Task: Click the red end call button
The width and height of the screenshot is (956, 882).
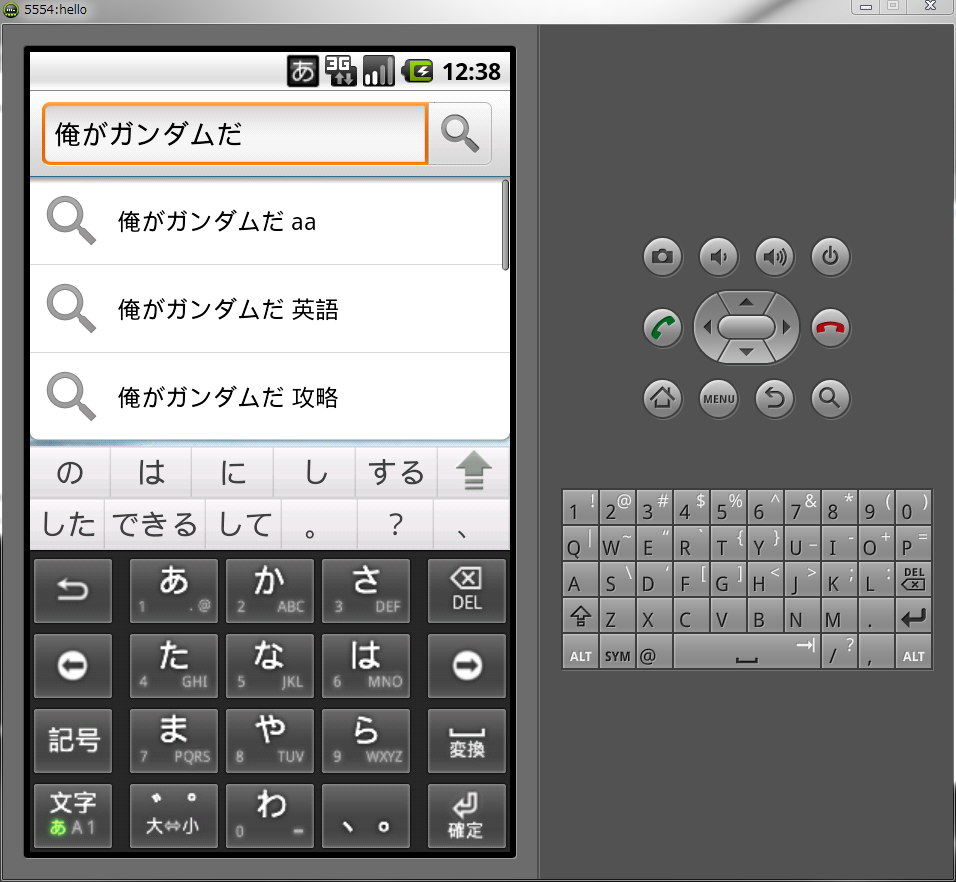Action: coord(830,328)
